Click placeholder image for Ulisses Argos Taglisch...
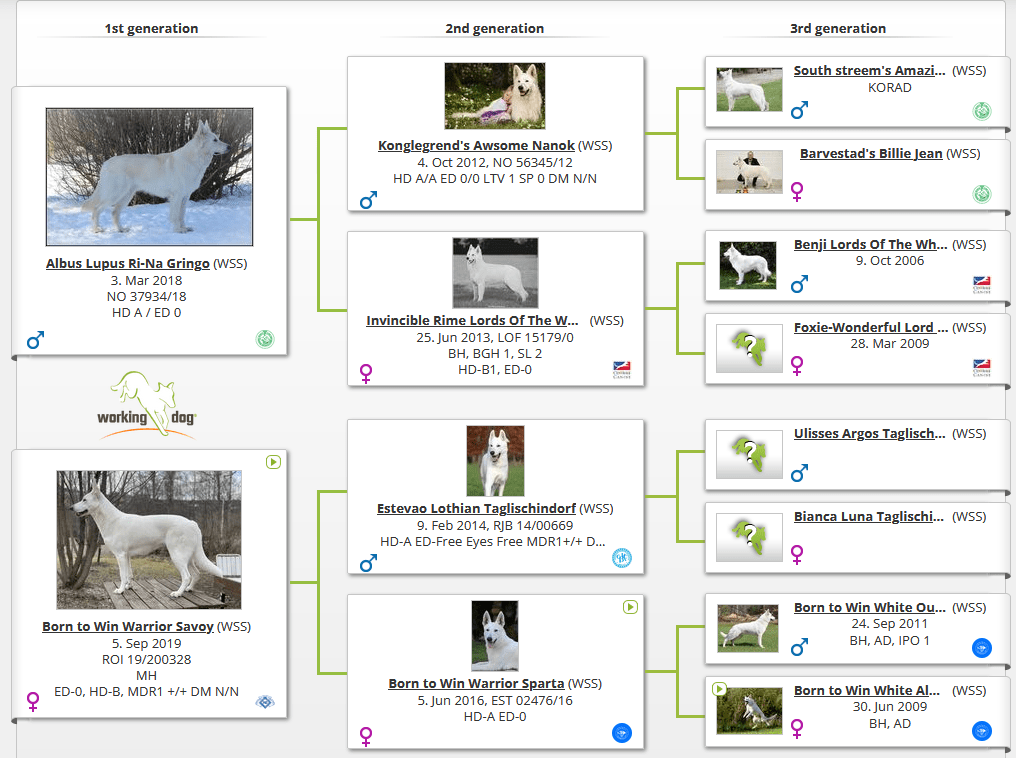Image resolution: width=1016 pixels, height=758 pixels. pos(749,455)
